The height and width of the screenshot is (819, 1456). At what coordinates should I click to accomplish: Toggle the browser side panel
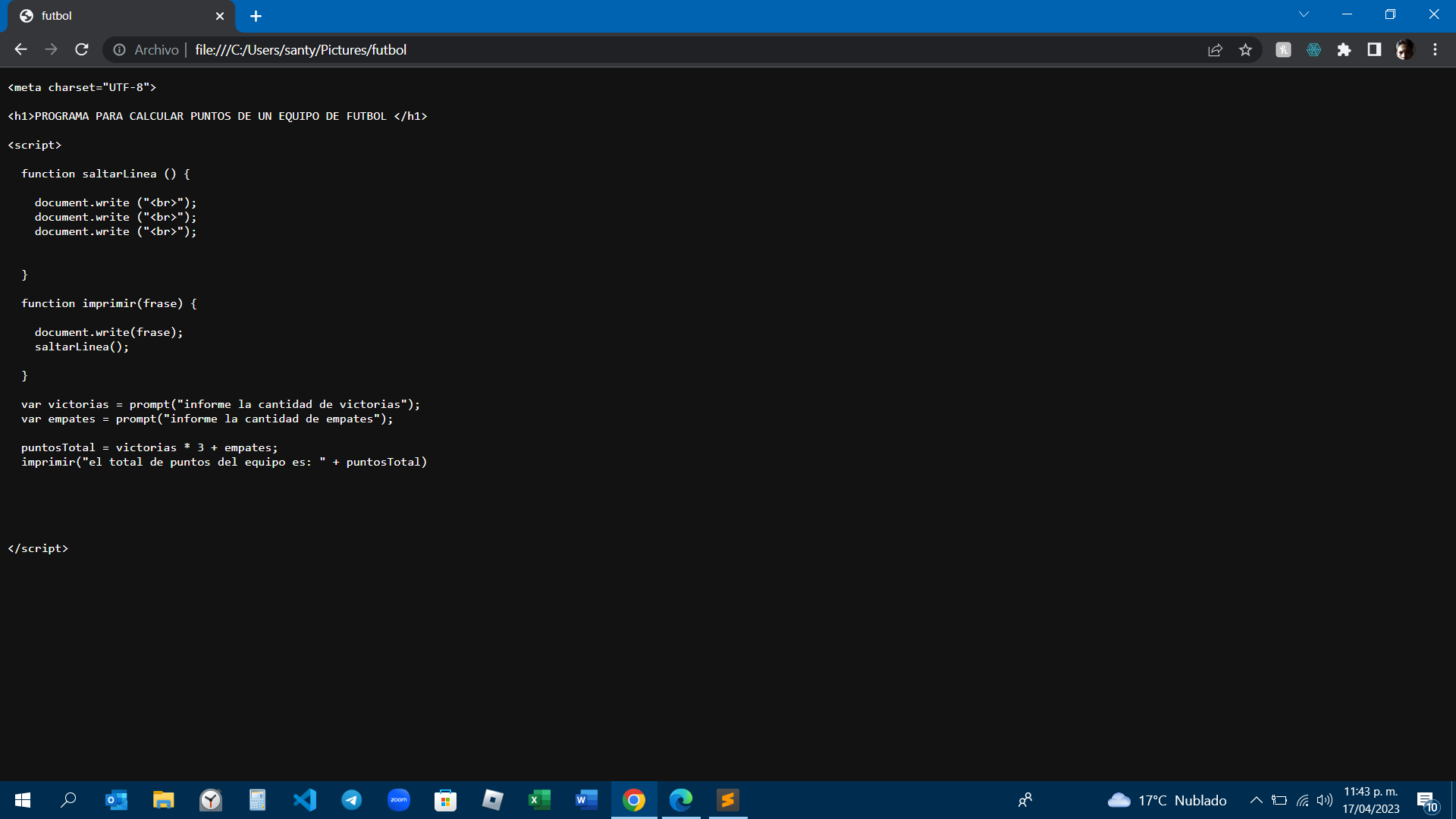point(1374,49)
